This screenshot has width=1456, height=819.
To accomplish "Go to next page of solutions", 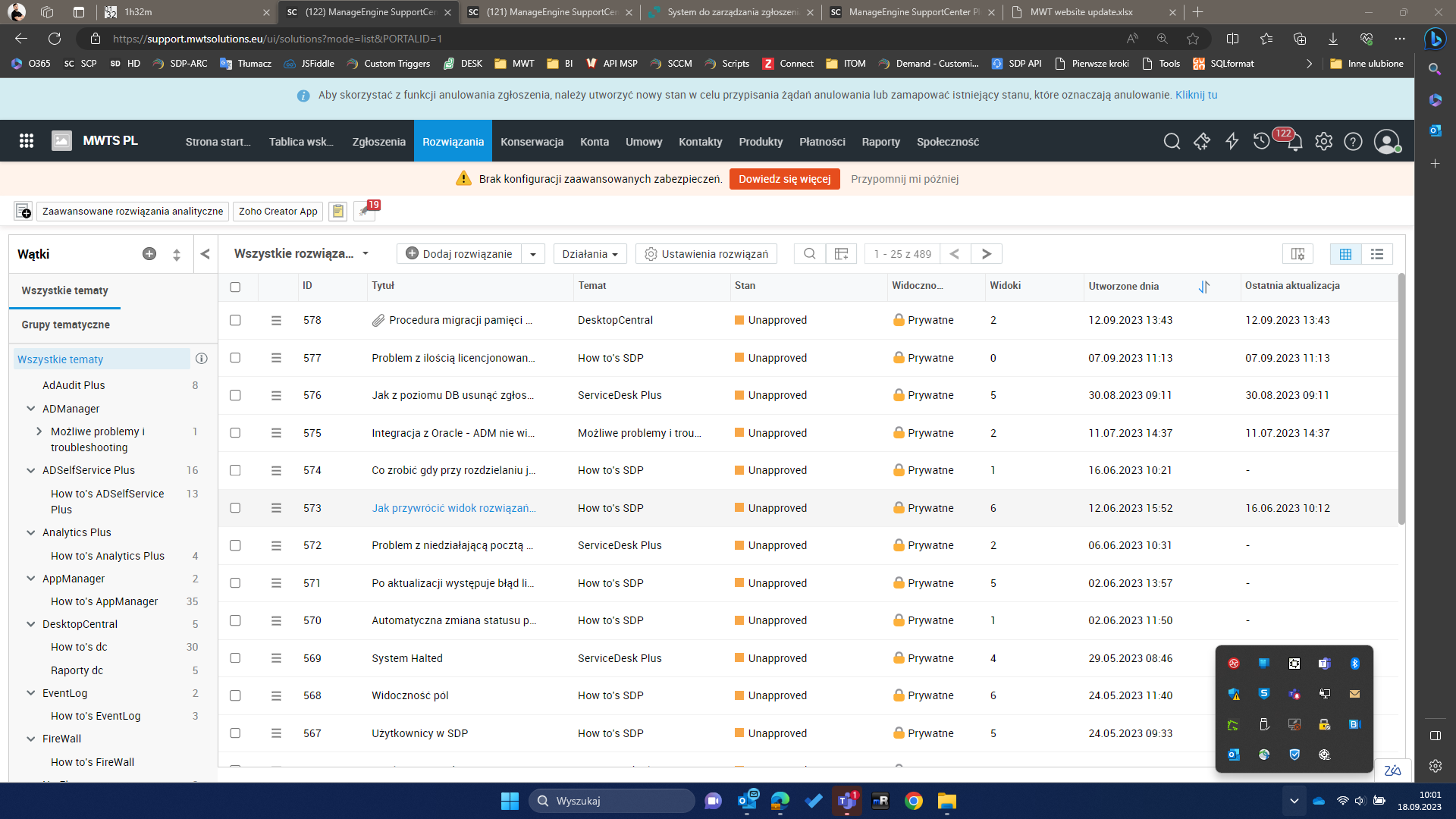I will (986, 254).
